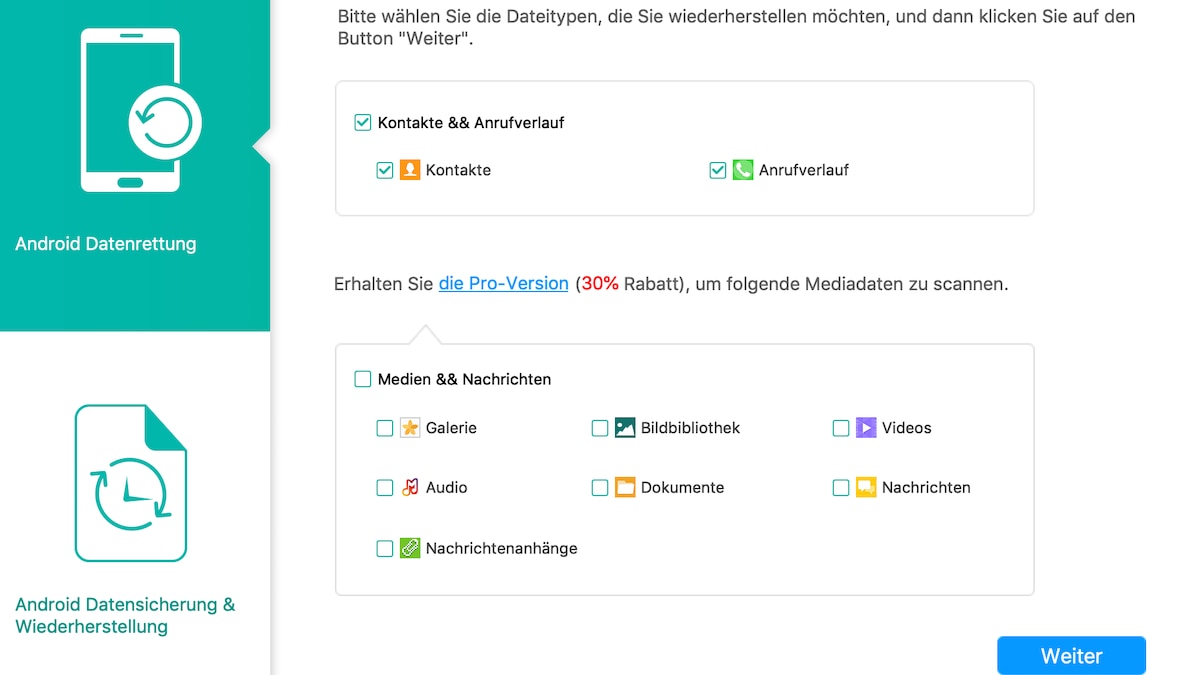Screen dimensions: 1200x675
Task: Switch to Android Datensicherung & Wiederherstellung
Action: [x=125, y=615]
